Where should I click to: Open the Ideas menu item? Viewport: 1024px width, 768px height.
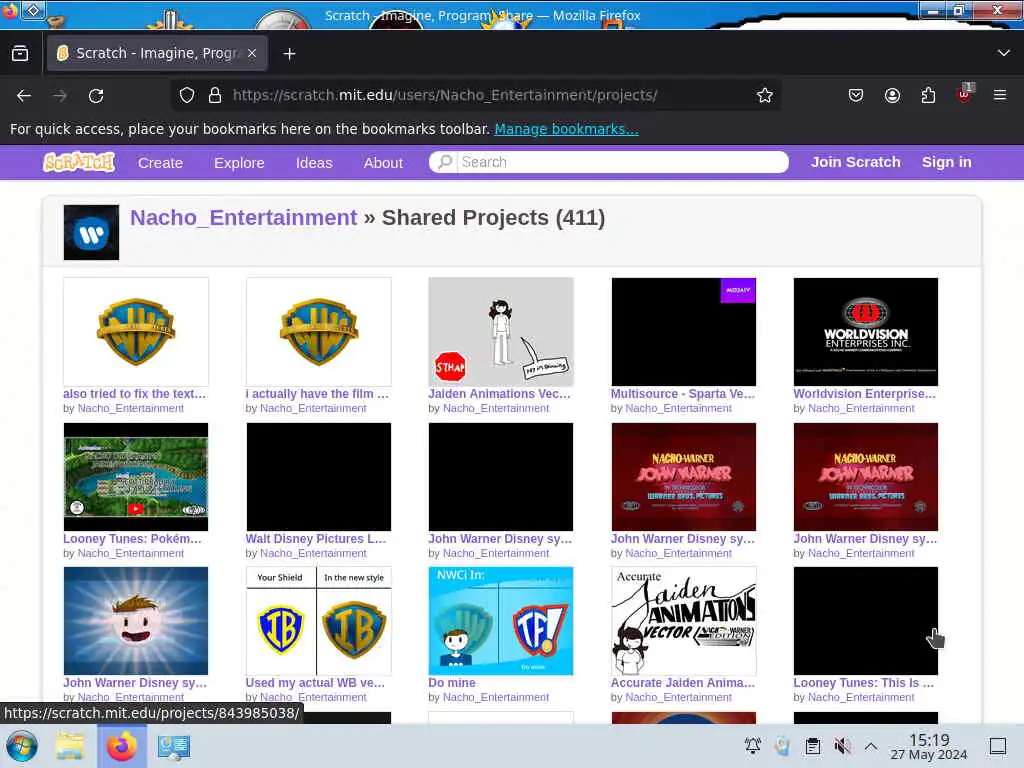tap(314, 163)
